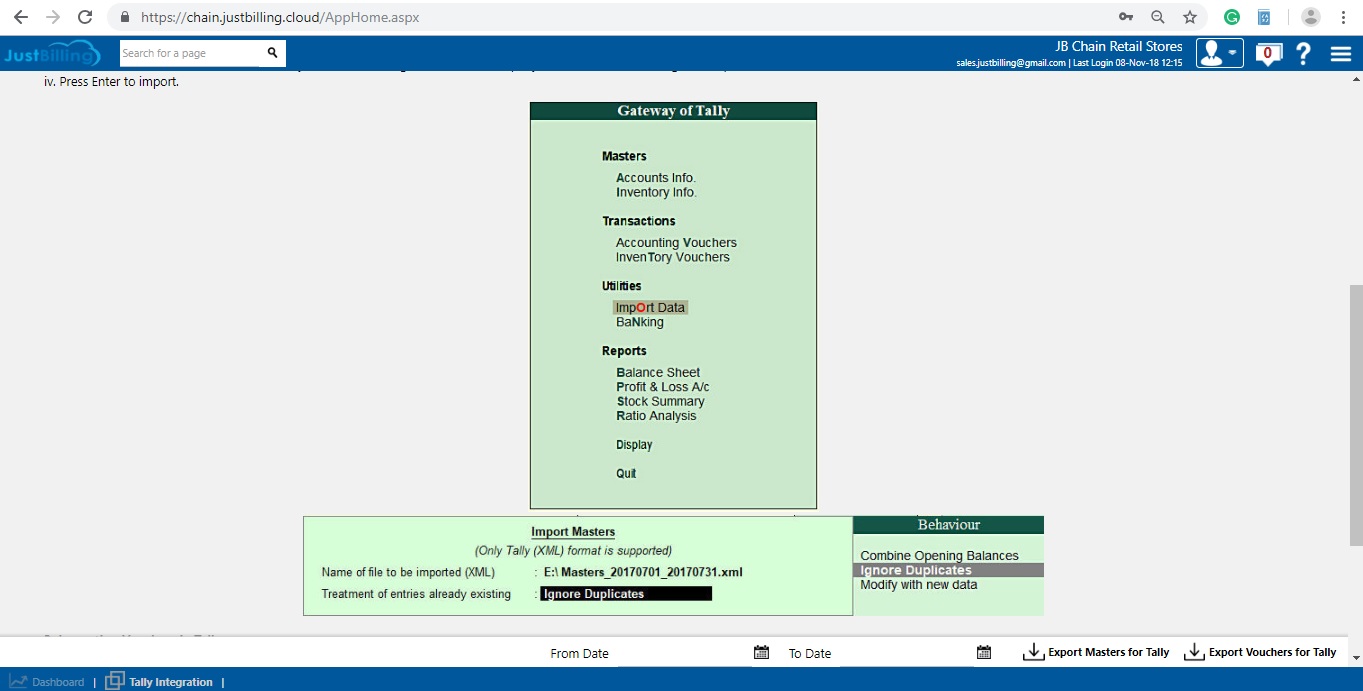Click 'Accounting Vouchers' under Transactions
Screen dimensions: 1363x691
tap(676, 243)
